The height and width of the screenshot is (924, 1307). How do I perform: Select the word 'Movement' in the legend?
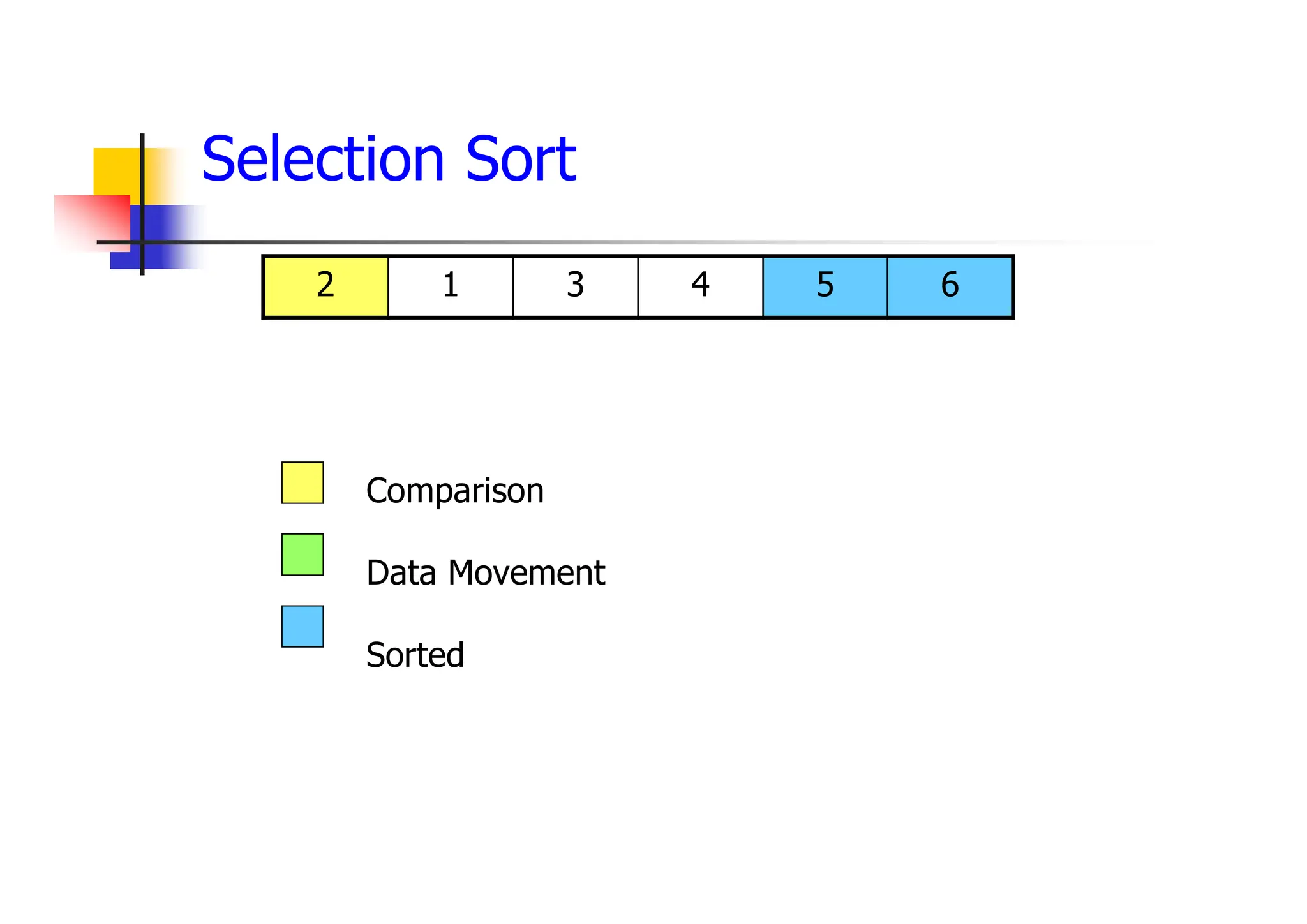526,572
